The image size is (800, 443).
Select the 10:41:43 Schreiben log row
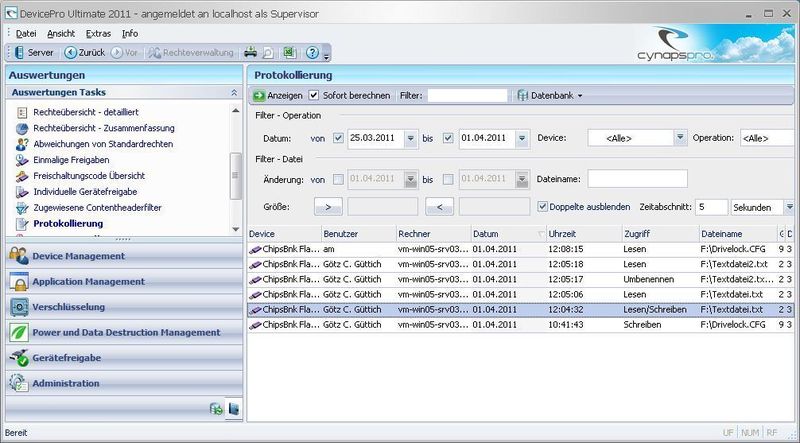coord(520,325)
